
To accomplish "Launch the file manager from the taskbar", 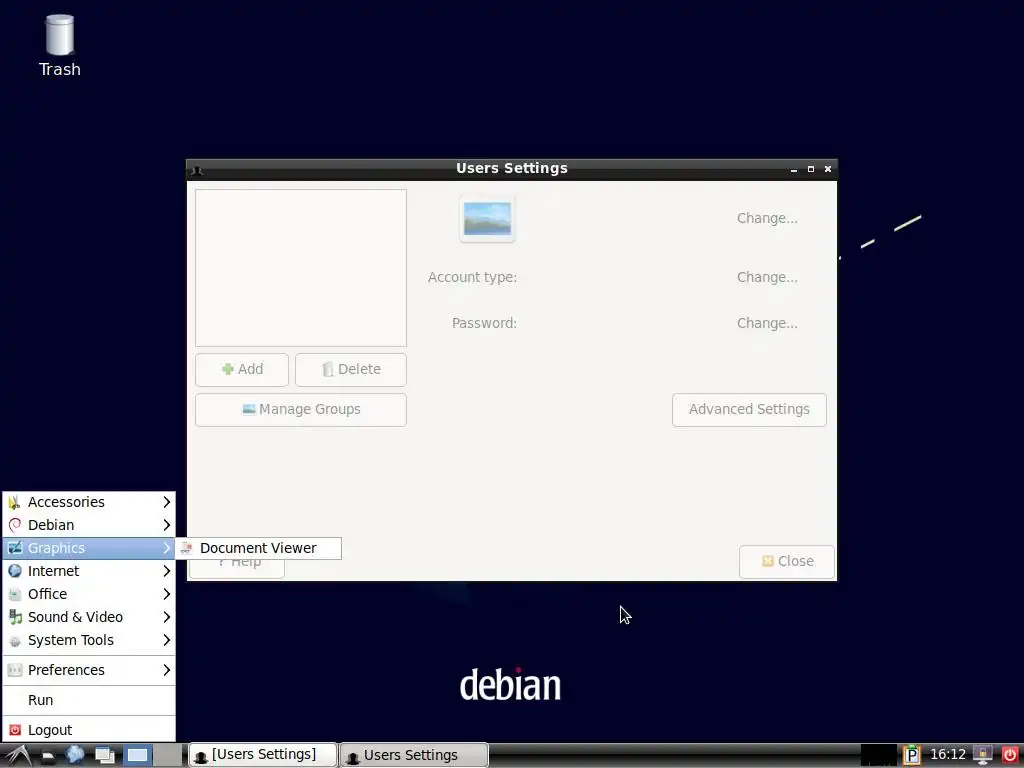I will click(48, 756).
